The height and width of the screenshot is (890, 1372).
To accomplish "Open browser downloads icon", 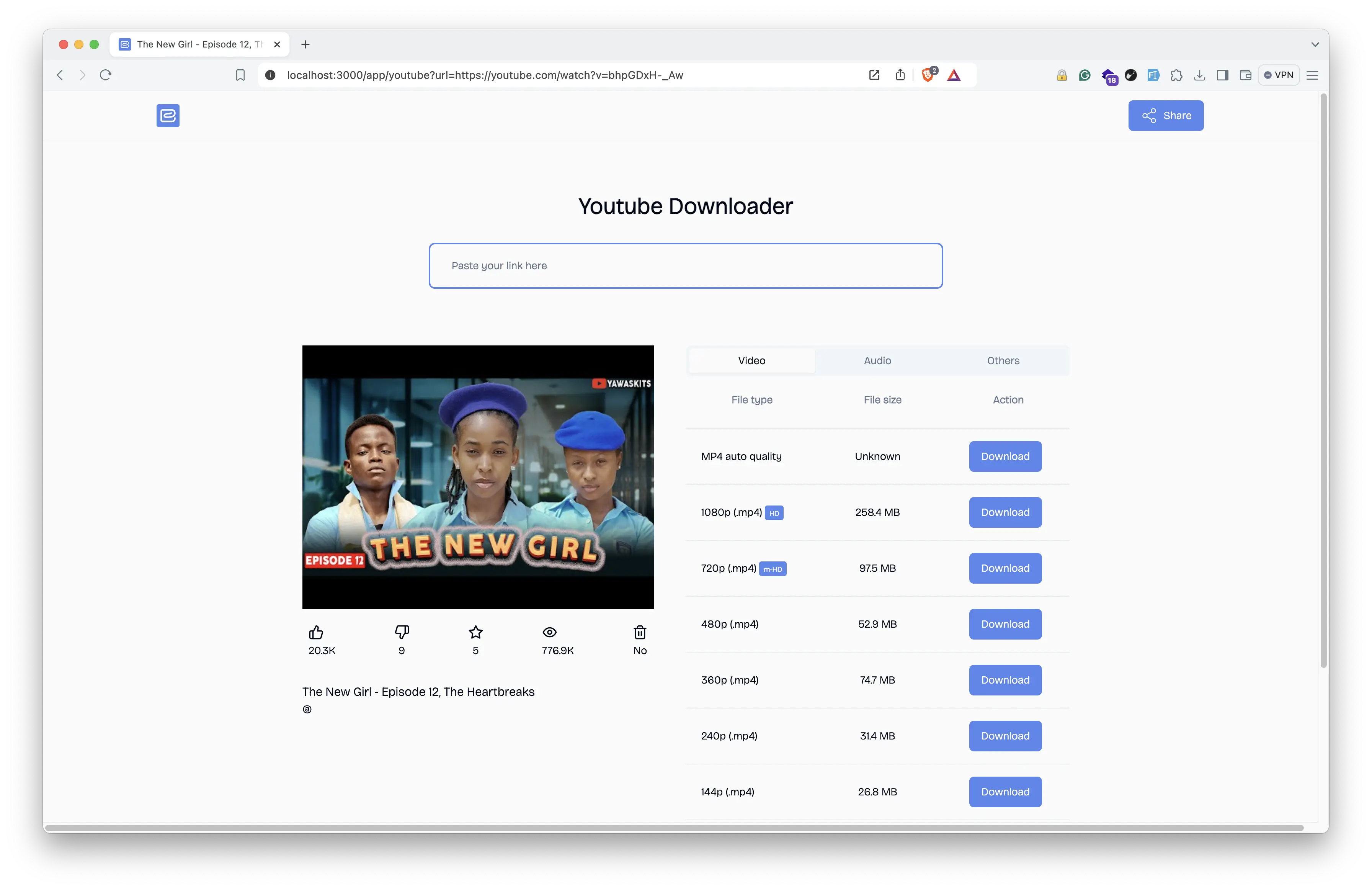I will click(x=1200, y=75).
